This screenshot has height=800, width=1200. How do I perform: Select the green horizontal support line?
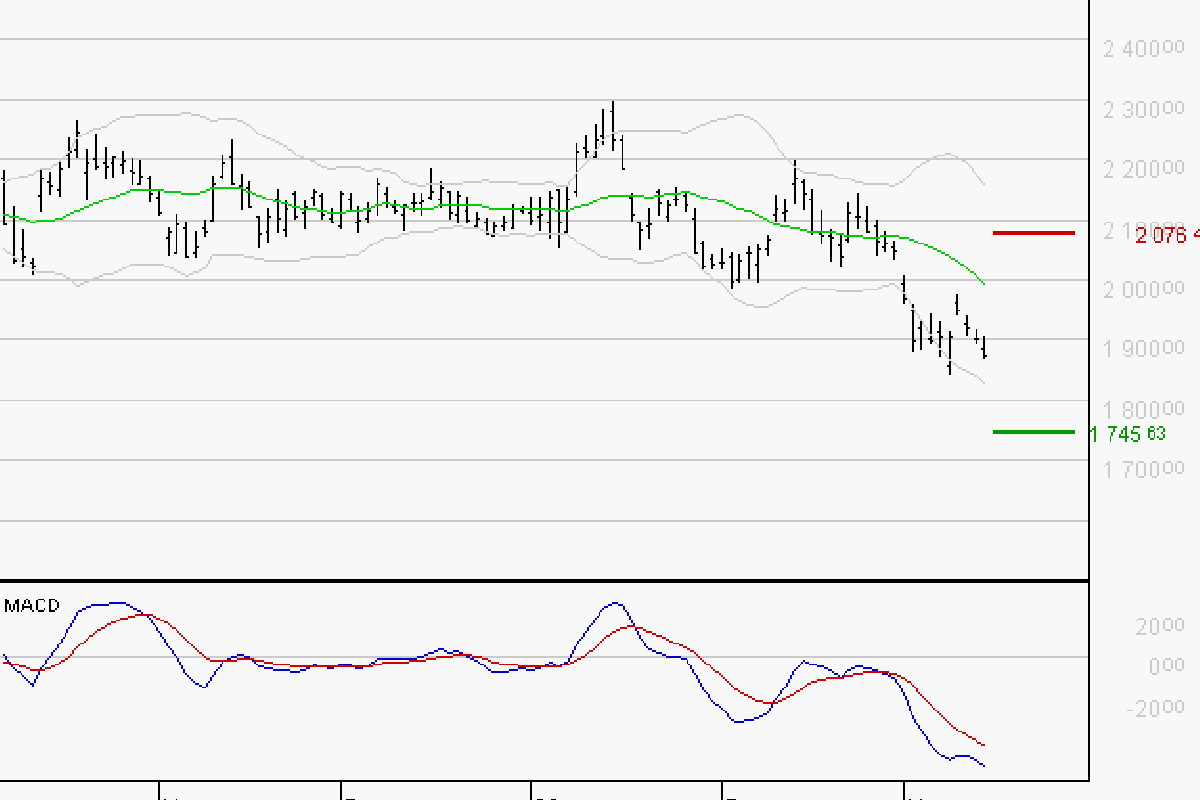click(x=1035, y=432)
